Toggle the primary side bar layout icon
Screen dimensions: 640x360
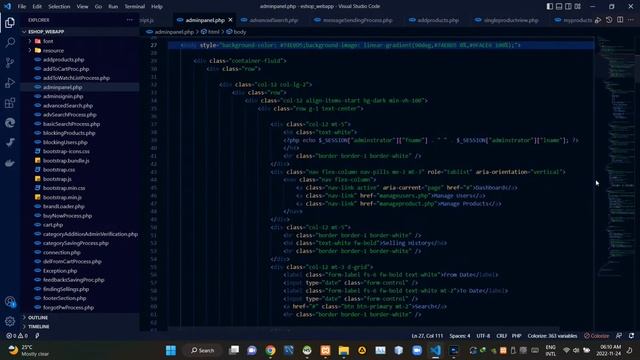pyautogui.click(x=550, y=7)
